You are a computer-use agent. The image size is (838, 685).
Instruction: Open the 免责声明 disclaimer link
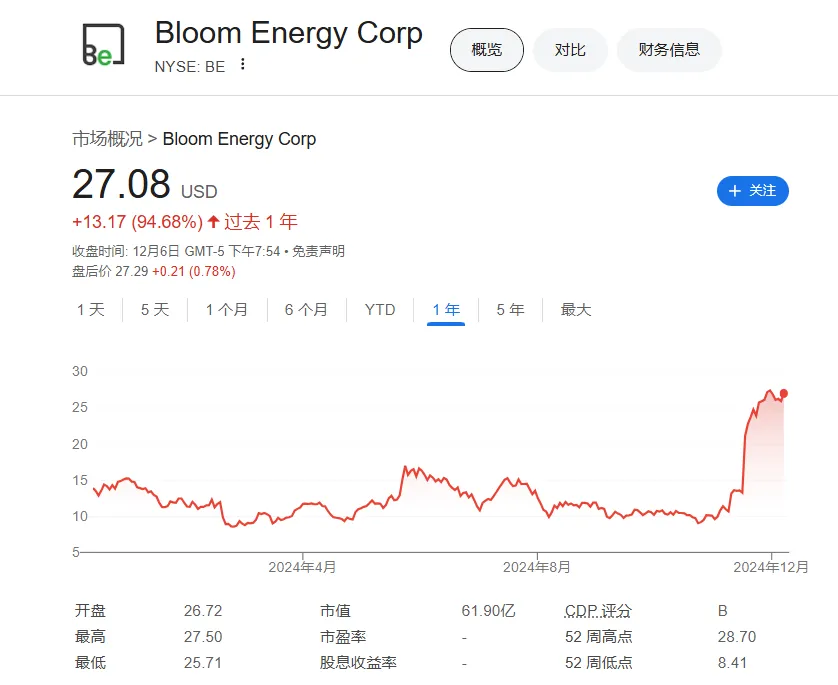coord(319,251)
